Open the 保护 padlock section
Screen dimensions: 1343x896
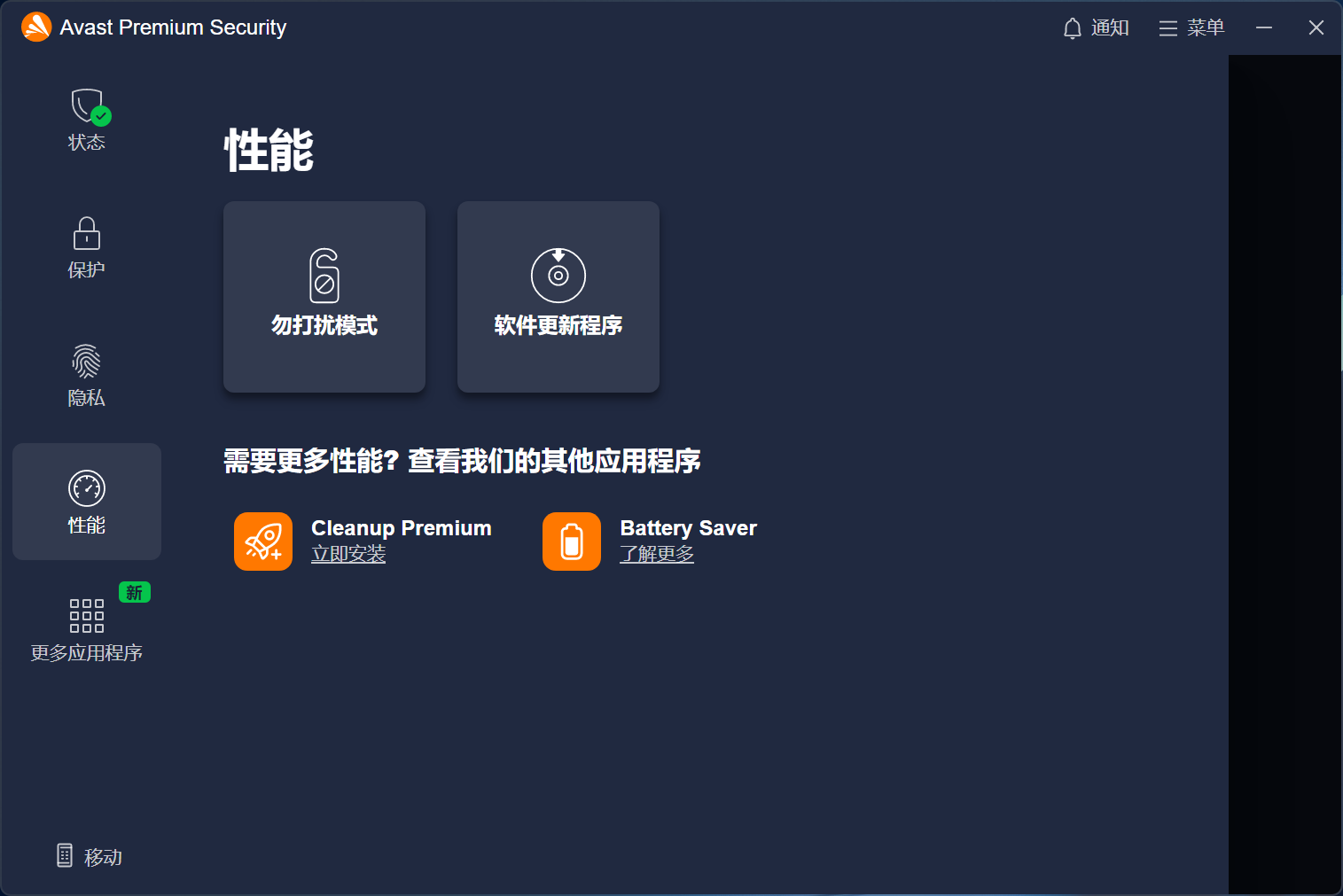point(87,247)
